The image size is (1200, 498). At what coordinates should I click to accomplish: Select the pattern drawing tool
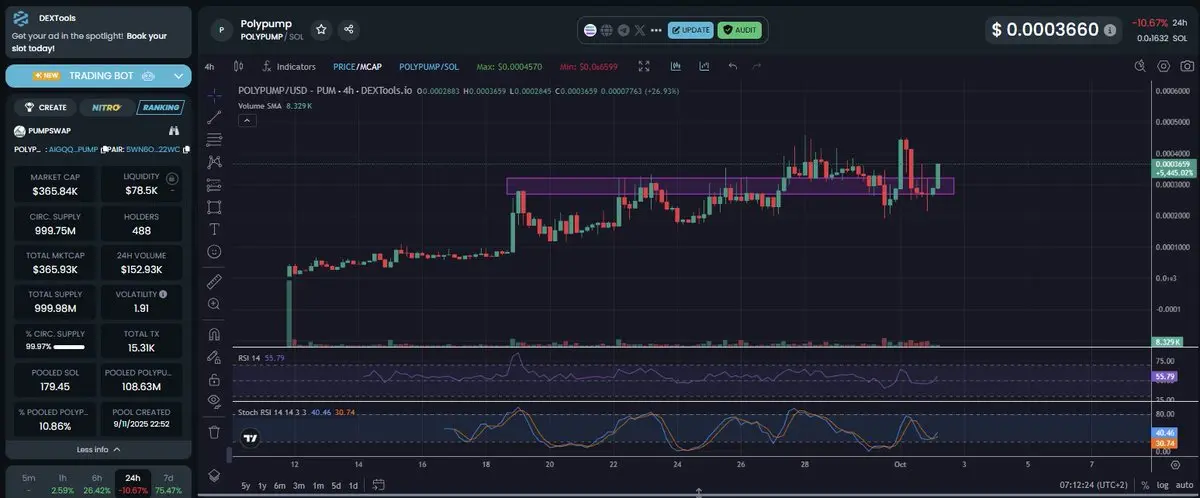pos(214,162)
